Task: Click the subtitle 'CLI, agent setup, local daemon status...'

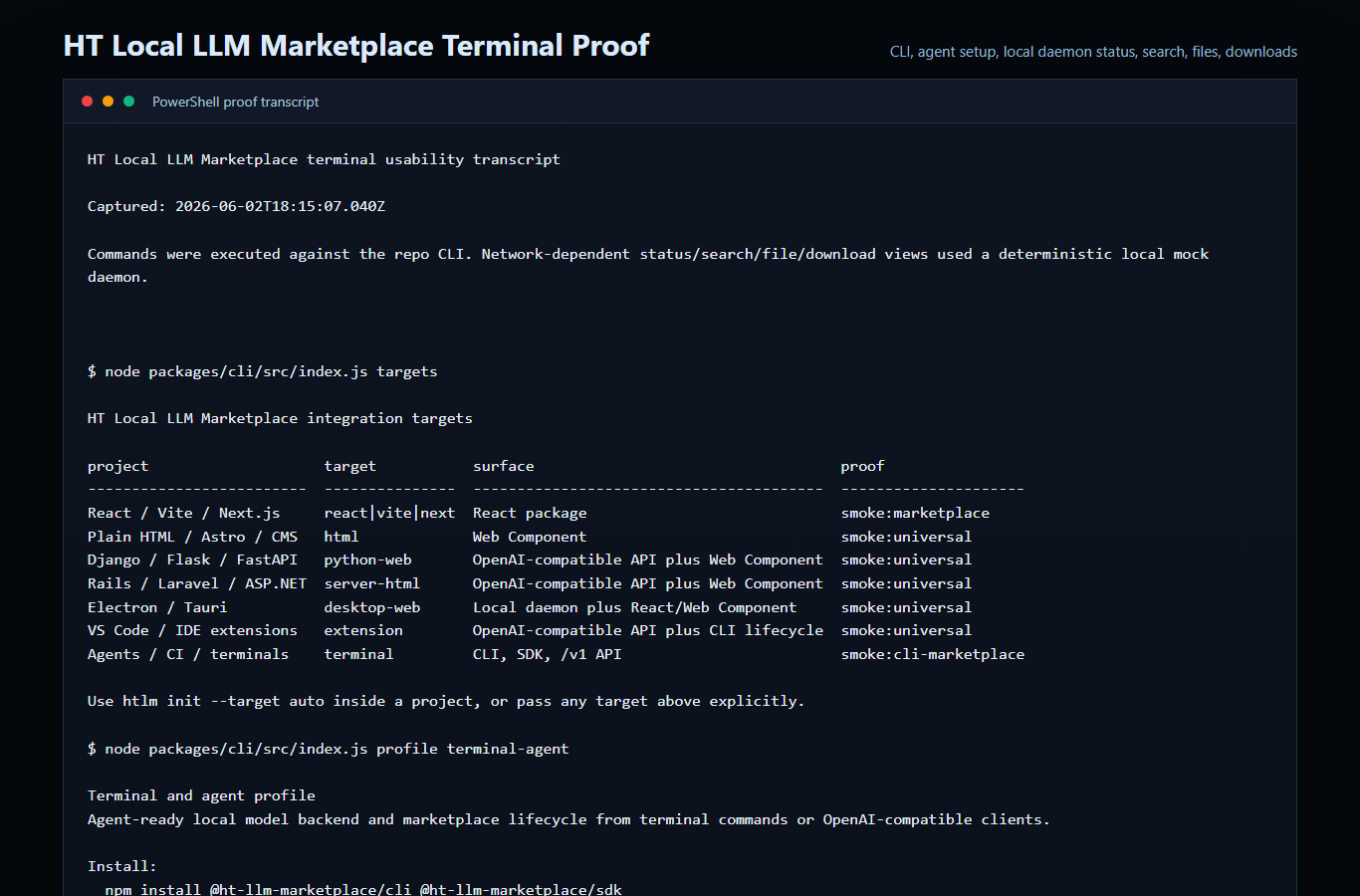Action: coord(1093,52)
